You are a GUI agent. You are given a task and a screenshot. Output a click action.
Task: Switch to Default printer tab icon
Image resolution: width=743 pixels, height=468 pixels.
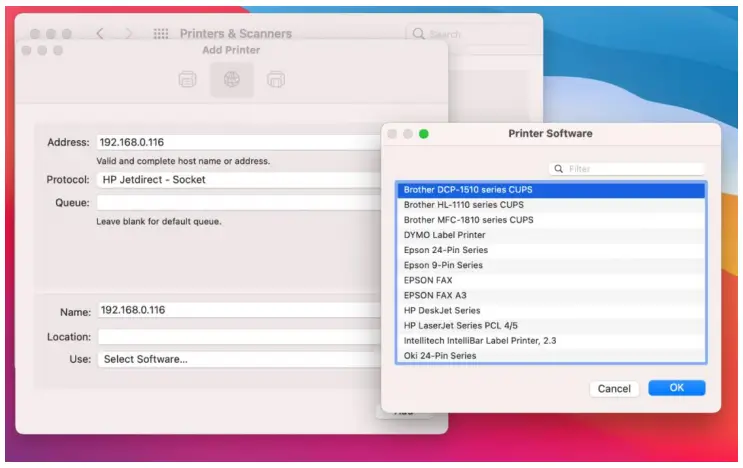(188, 80)
